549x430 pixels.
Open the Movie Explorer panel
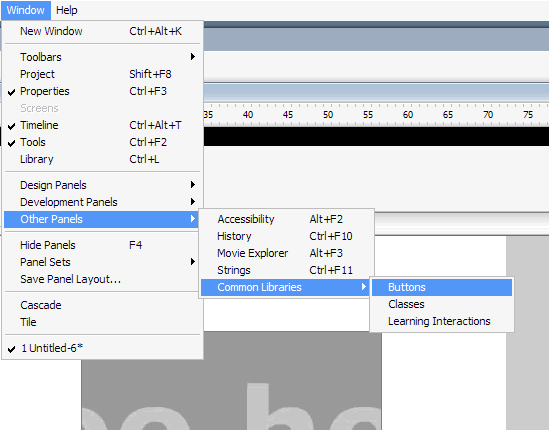(285, 253)
